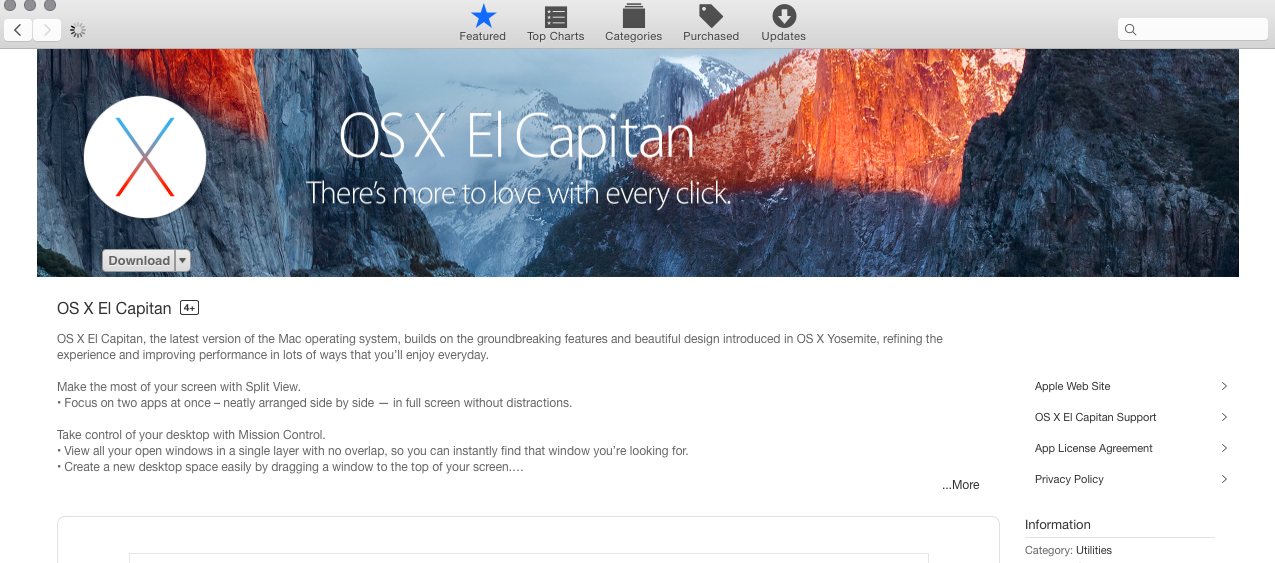Click "There's more to love with every click."
The image size is (1275, 563).
[519, 193]
